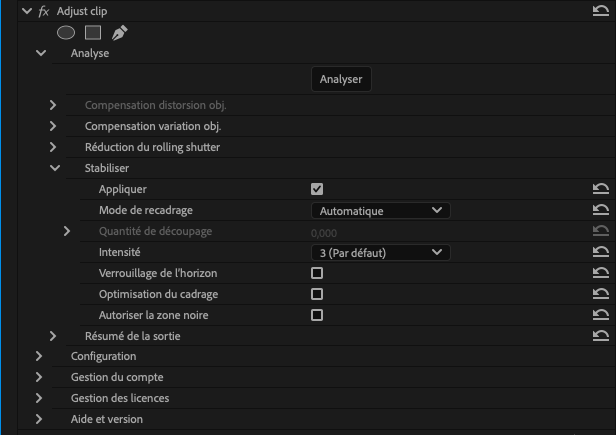Screen dimensions: 616x435
Task: Open the Mode de recadrage dropdown
Action: [x=380, y=210]
